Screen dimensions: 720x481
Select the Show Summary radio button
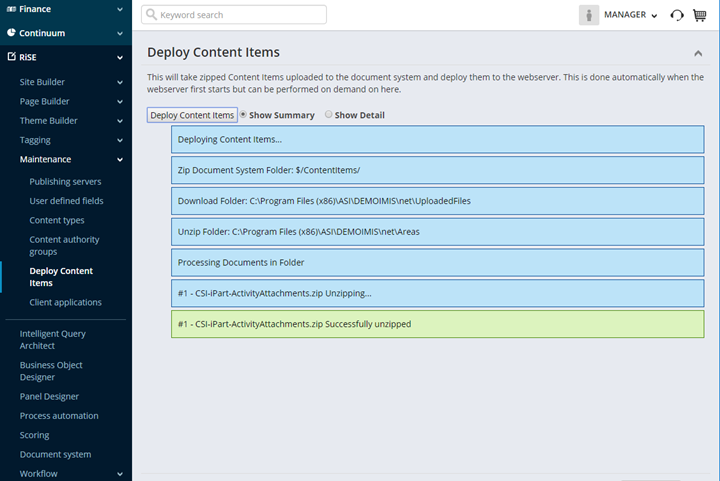pyautogui.click(x=243, y=115)
